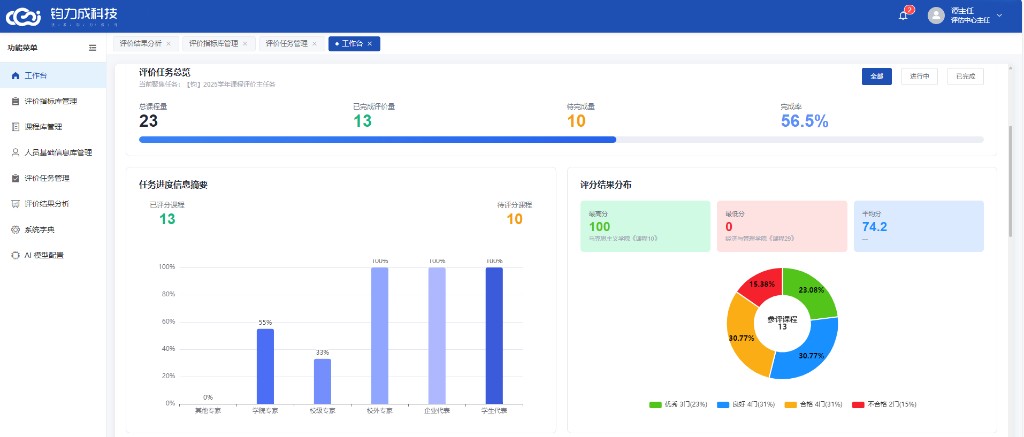The image size is (1024, 437).
Task: Click the AI 模型配置 sidebar icon
Action: 16,255
